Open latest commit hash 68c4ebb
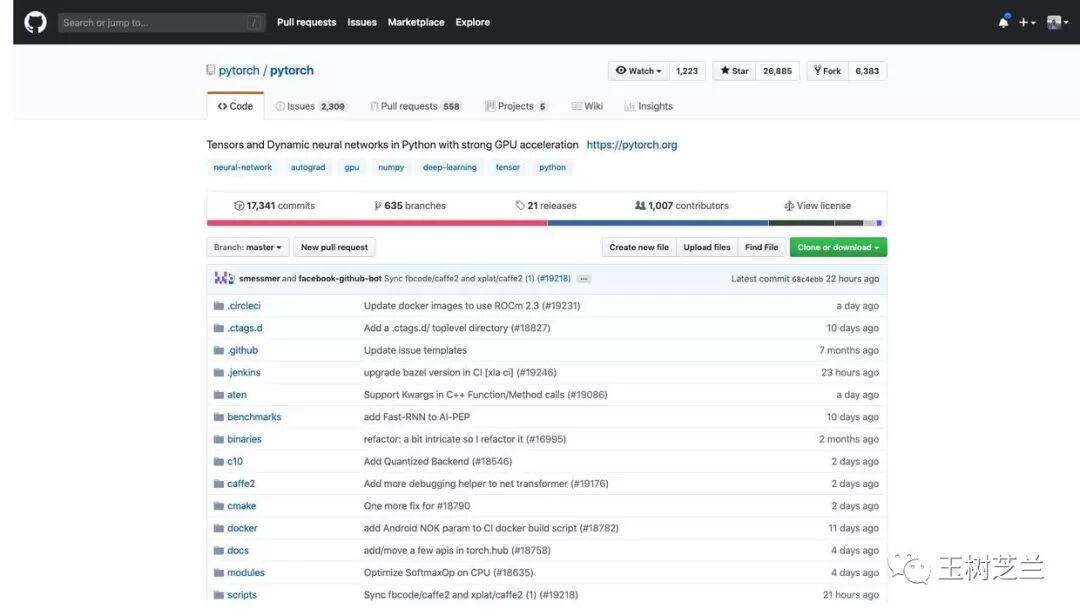 tap(807, 279)
